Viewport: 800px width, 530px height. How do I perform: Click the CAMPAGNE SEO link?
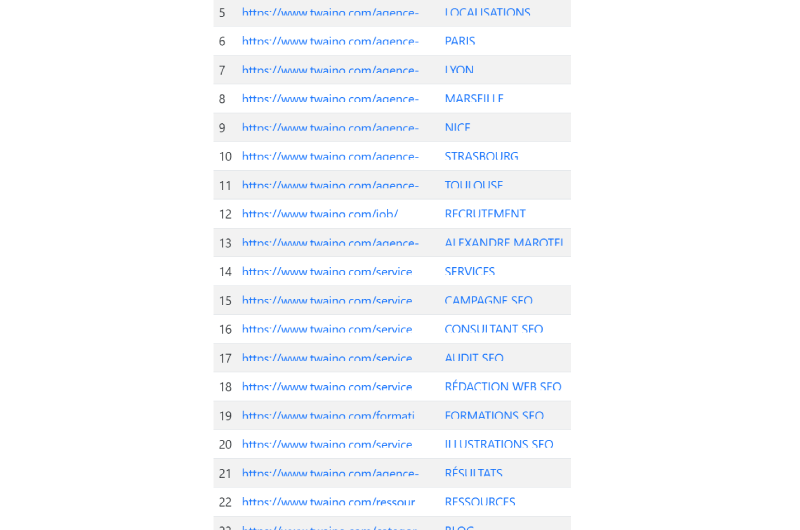point(488,300)
